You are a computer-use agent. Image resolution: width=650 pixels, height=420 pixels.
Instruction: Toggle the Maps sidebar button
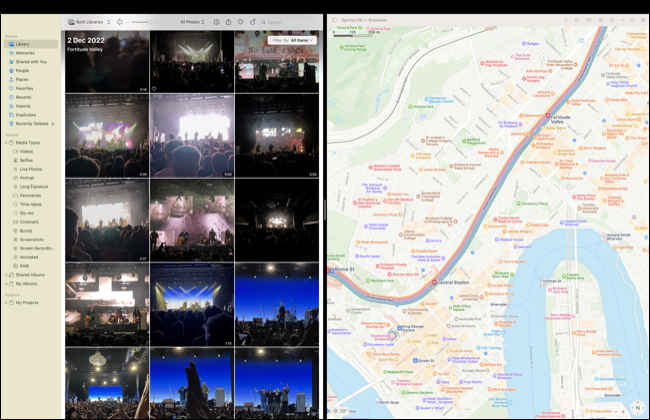click(x=335, y=19)
